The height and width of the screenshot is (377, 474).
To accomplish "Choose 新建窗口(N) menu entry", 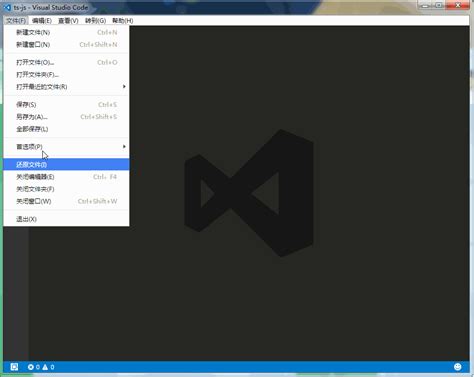I will pyautogui.click(x=66, y=45).
